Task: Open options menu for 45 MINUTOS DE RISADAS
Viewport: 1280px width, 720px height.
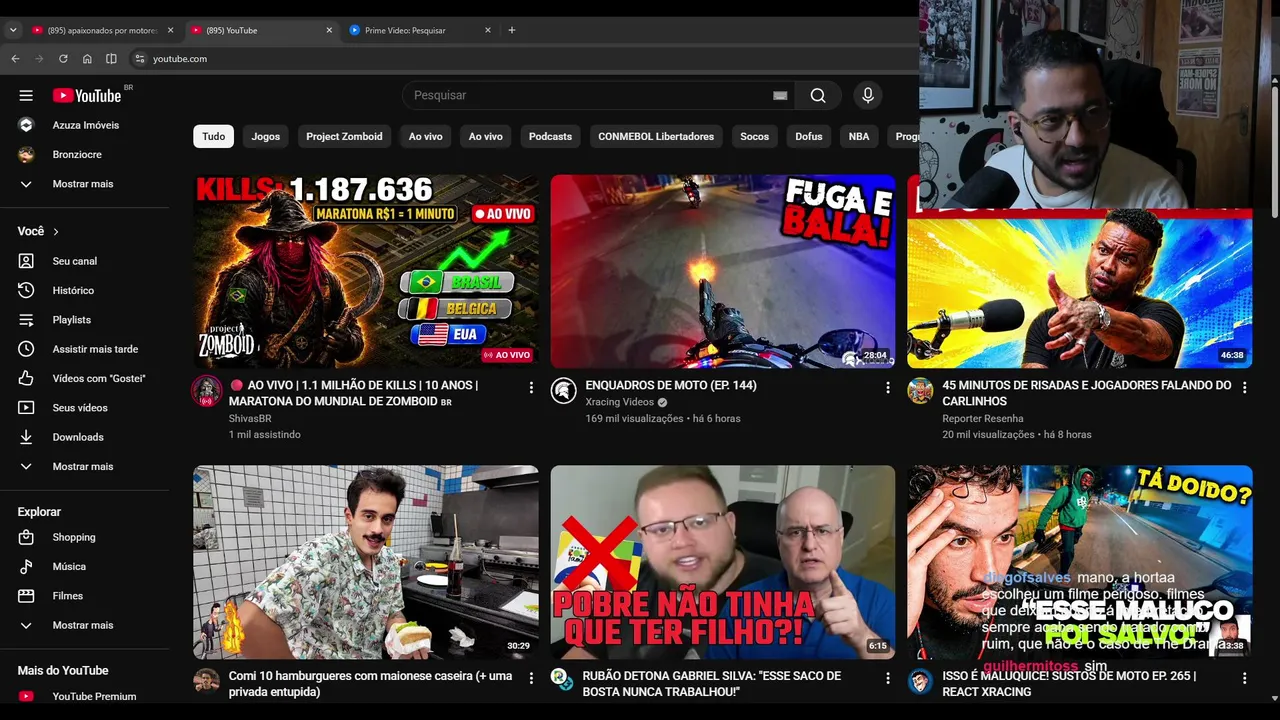Action: point(1244,387)
